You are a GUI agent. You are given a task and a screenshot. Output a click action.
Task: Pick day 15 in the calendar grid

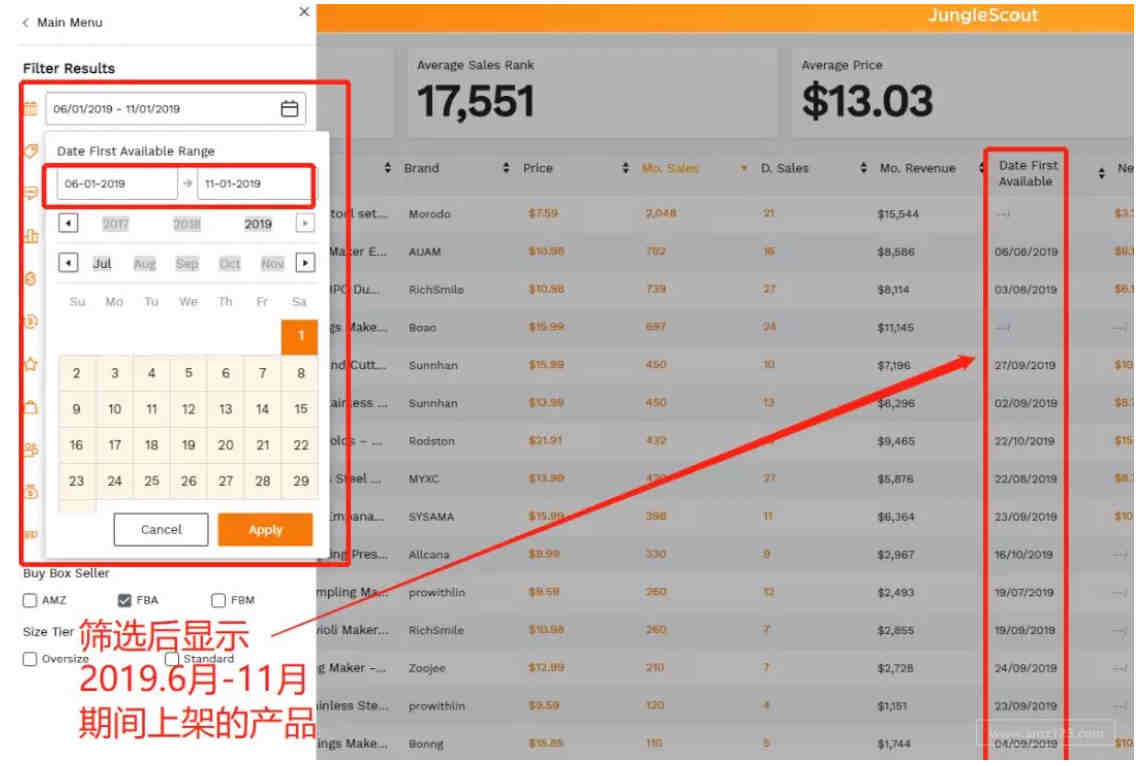click(300, 409)
